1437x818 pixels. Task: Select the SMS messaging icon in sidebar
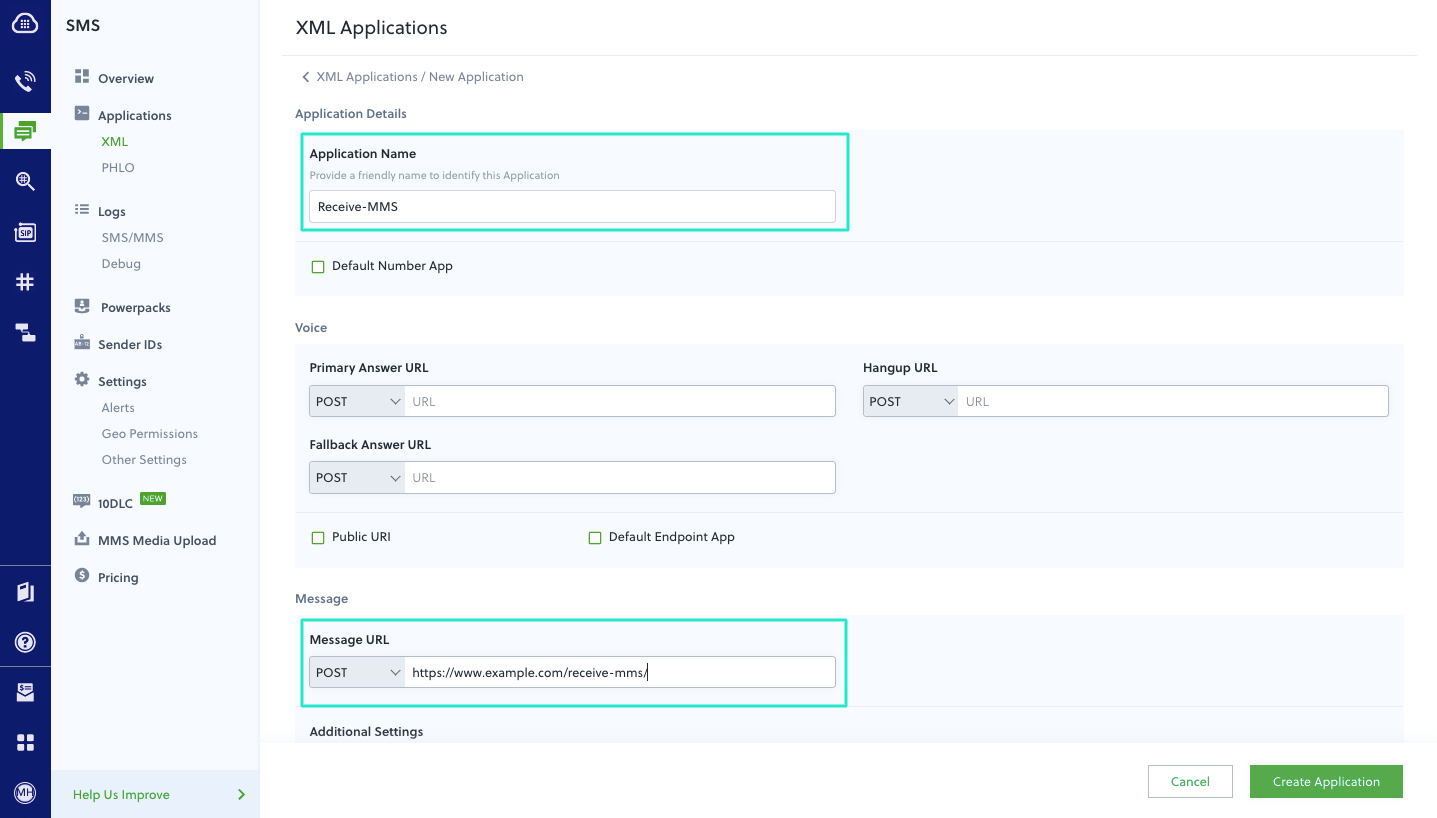tap(25, 130)
